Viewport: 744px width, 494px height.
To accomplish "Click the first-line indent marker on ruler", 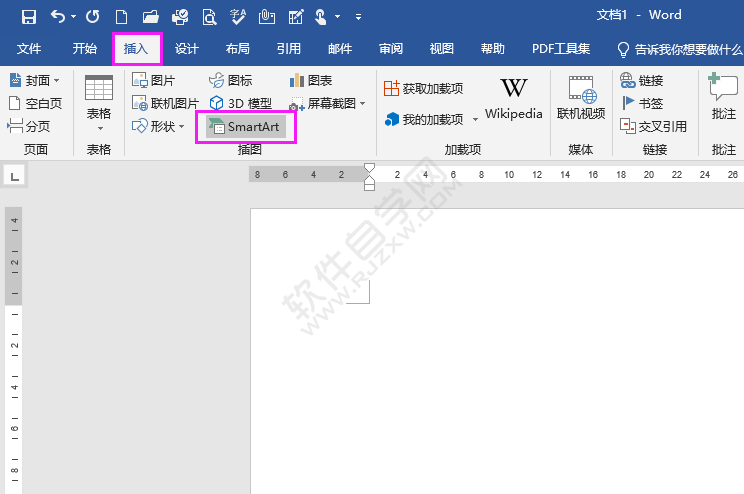I will tap(369, 168).
